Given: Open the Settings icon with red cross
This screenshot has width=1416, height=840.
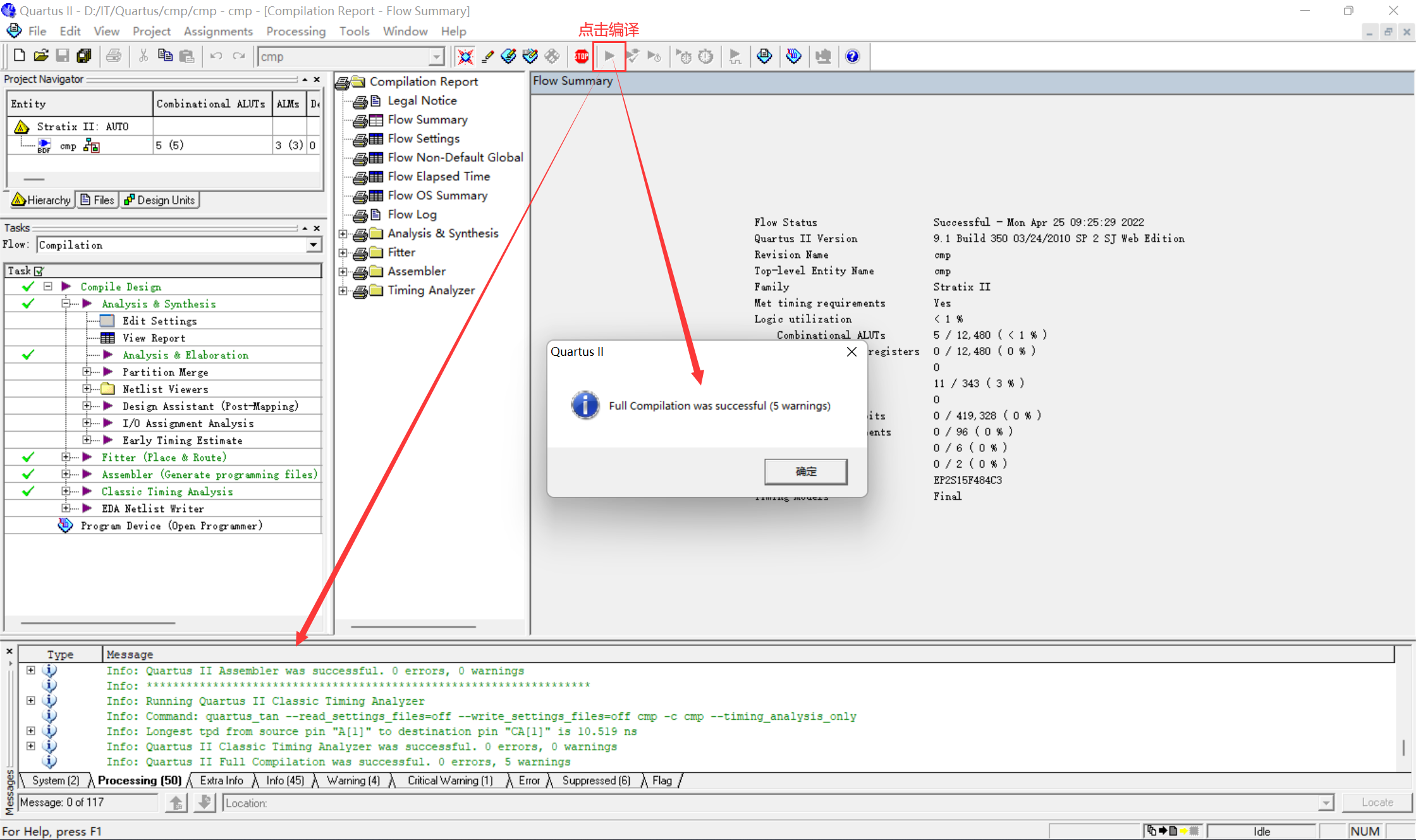Looking at the screenshot, I should [x=466, y=56].
